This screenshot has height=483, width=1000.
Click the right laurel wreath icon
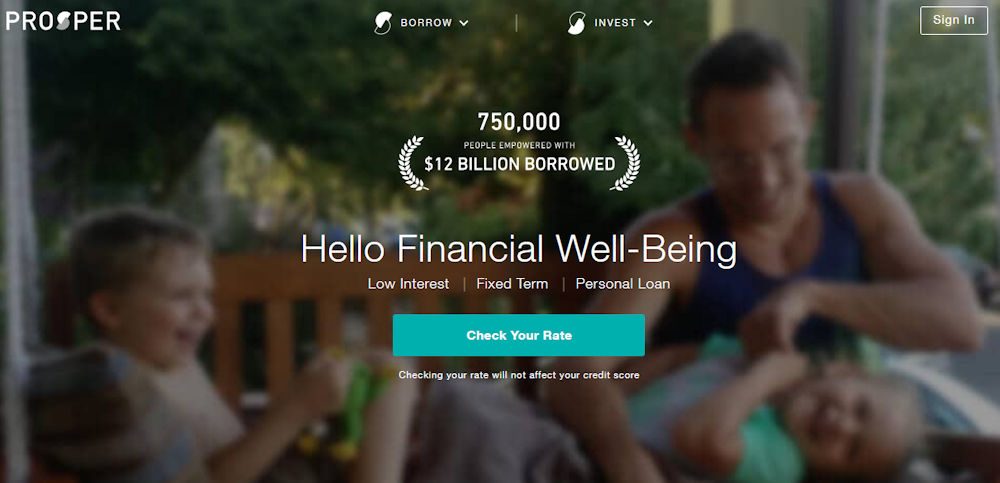(625, 163)
